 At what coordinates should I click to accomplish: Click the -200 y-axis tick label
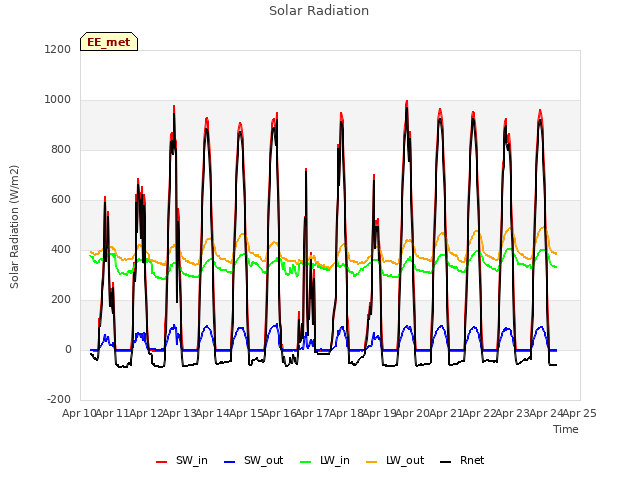(x=59, y=399)
